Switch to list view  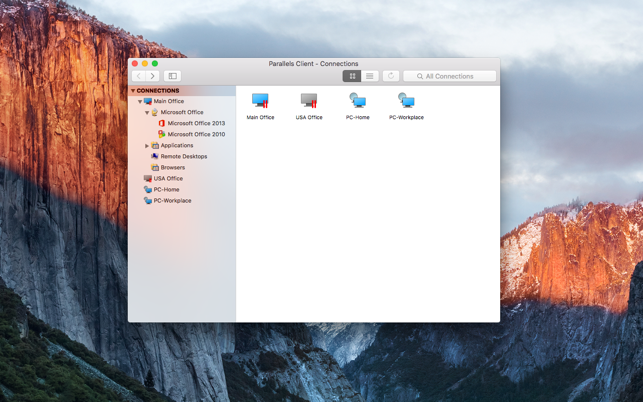pyautogui.click(x=369, y=76)
